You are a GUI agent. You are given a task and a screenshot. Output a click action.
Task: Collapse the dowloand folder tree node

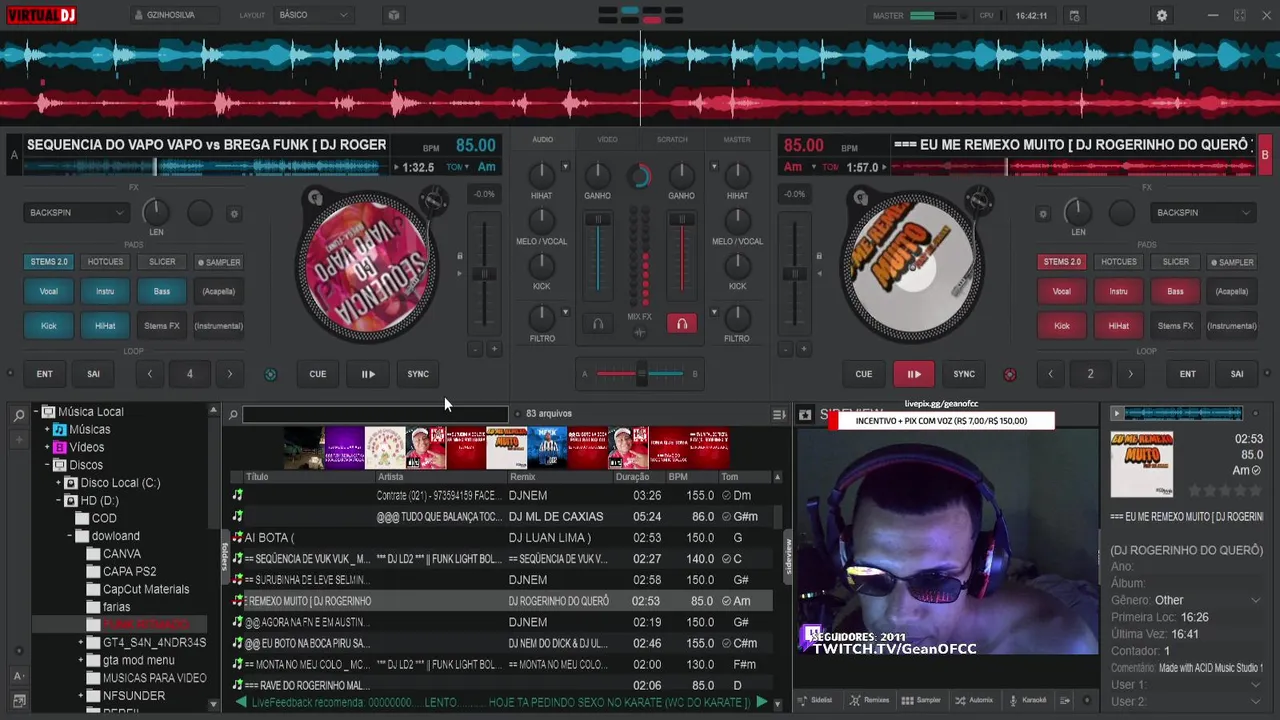click(x=70, y=536)
